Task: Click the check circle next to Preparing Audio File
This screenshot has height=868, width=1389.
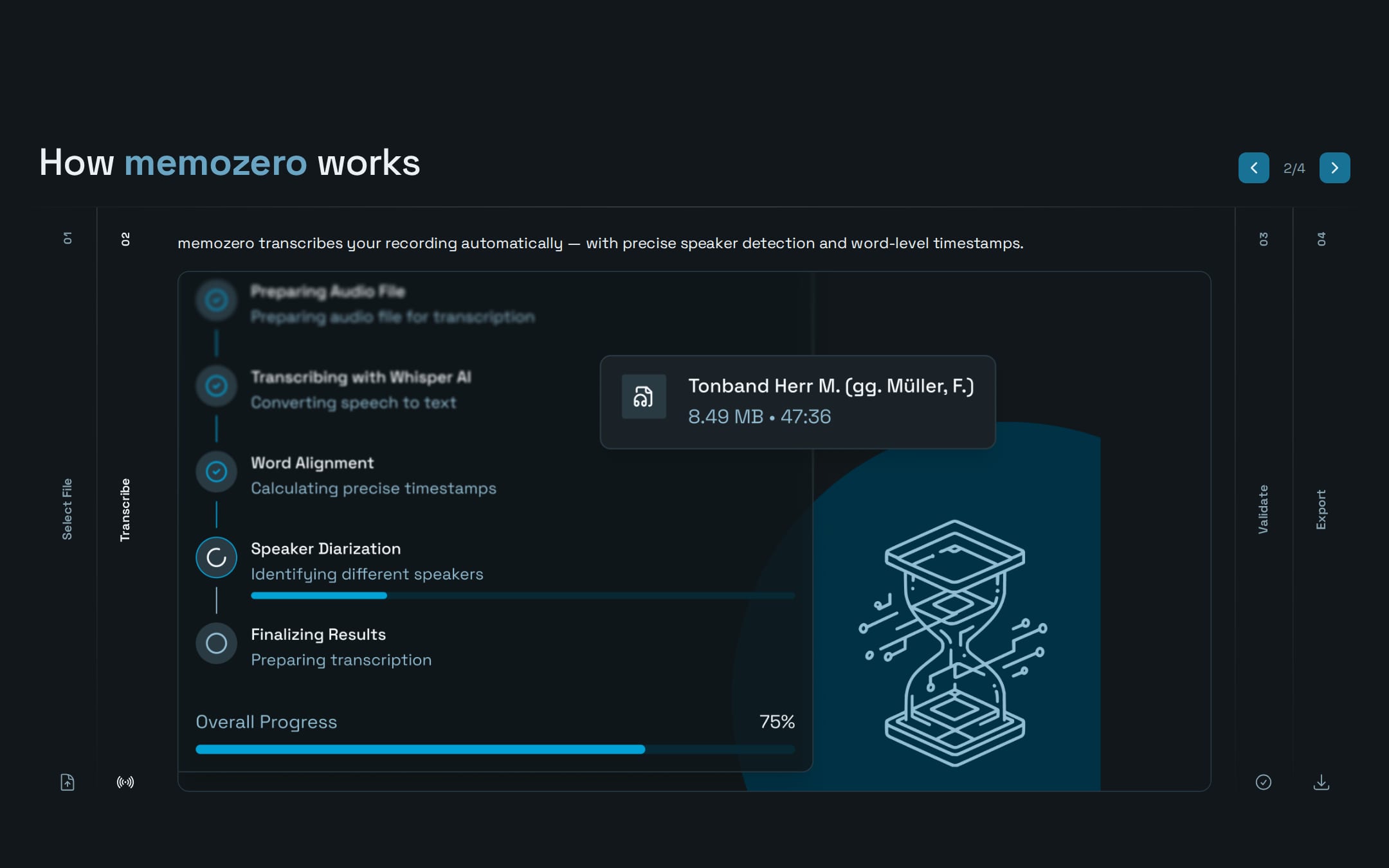Action: [x=216, y=300]
